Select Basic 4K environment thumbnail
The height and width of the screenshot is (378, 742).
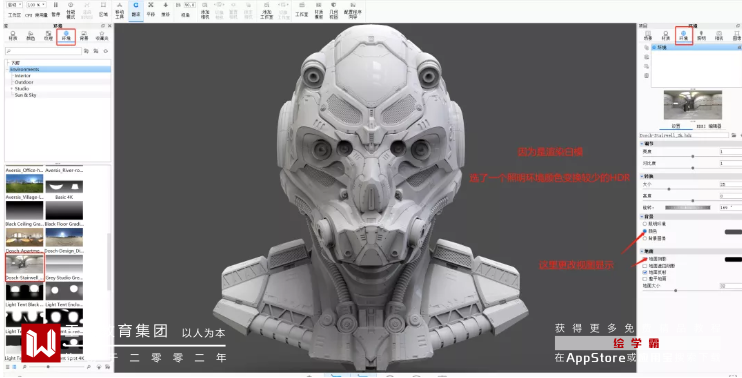click(64, 186)
